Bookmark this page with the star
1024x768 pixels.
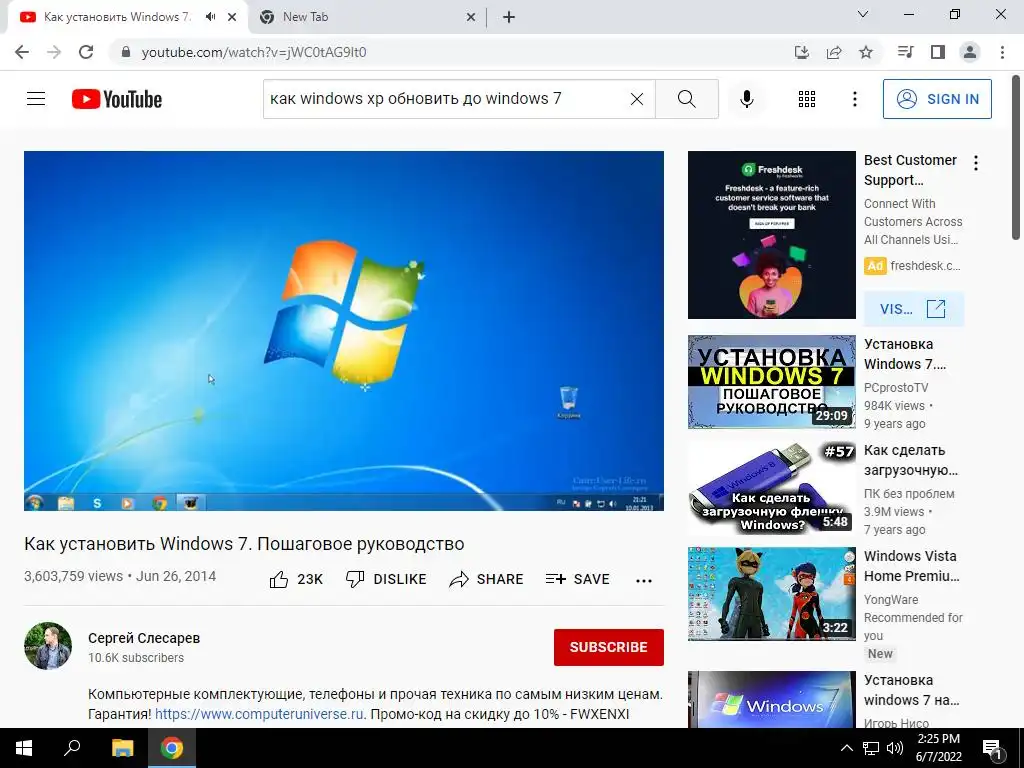(866, 52)
